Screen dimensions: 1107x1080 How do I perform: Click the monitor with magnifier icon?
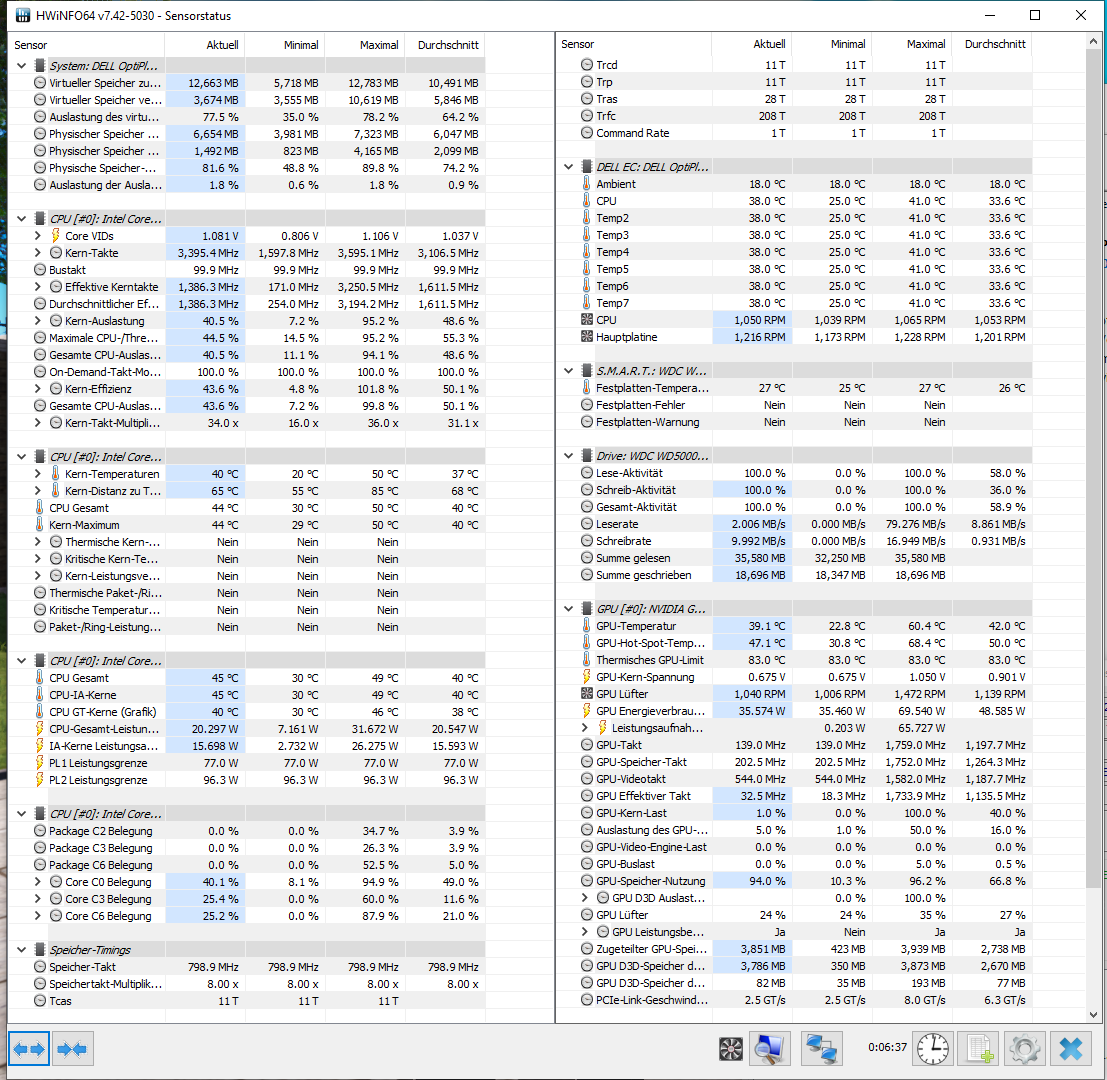(770, 1049)
